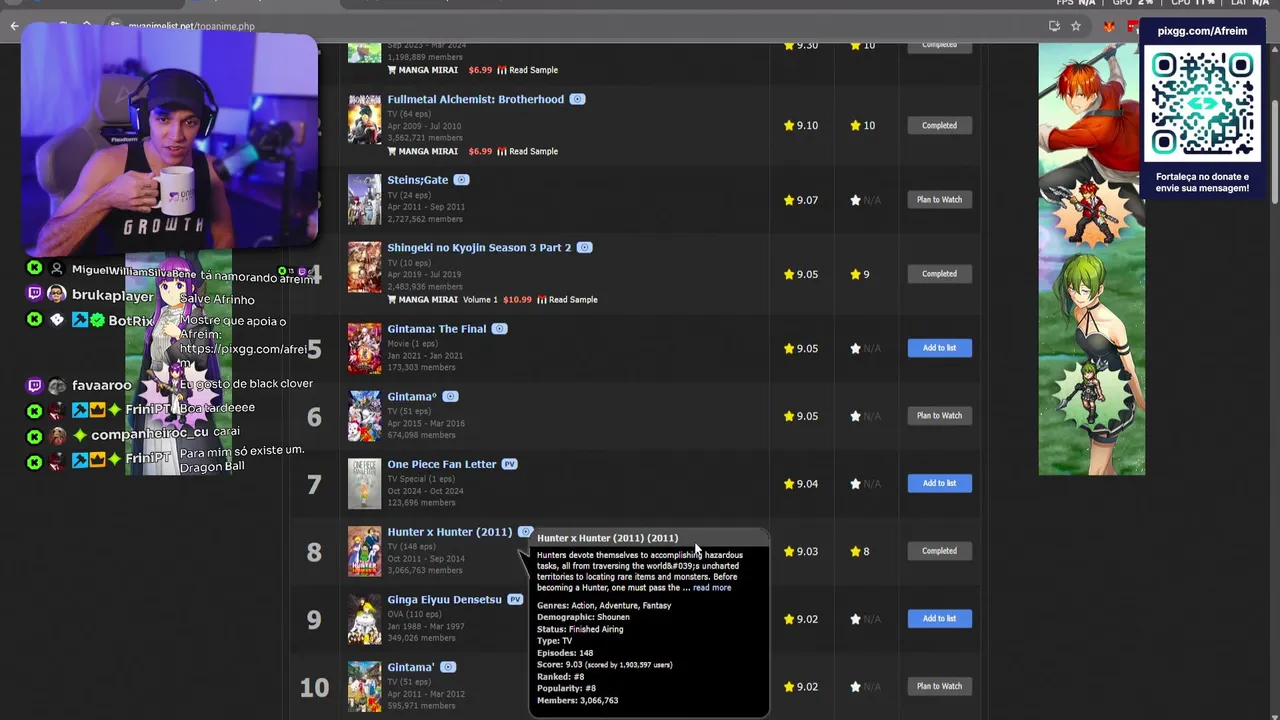Click Add to list for Ginga Eiyuu Densetsu
Image resolution: width=1280 pixels, height=720 pixels.
pos(939,619)
